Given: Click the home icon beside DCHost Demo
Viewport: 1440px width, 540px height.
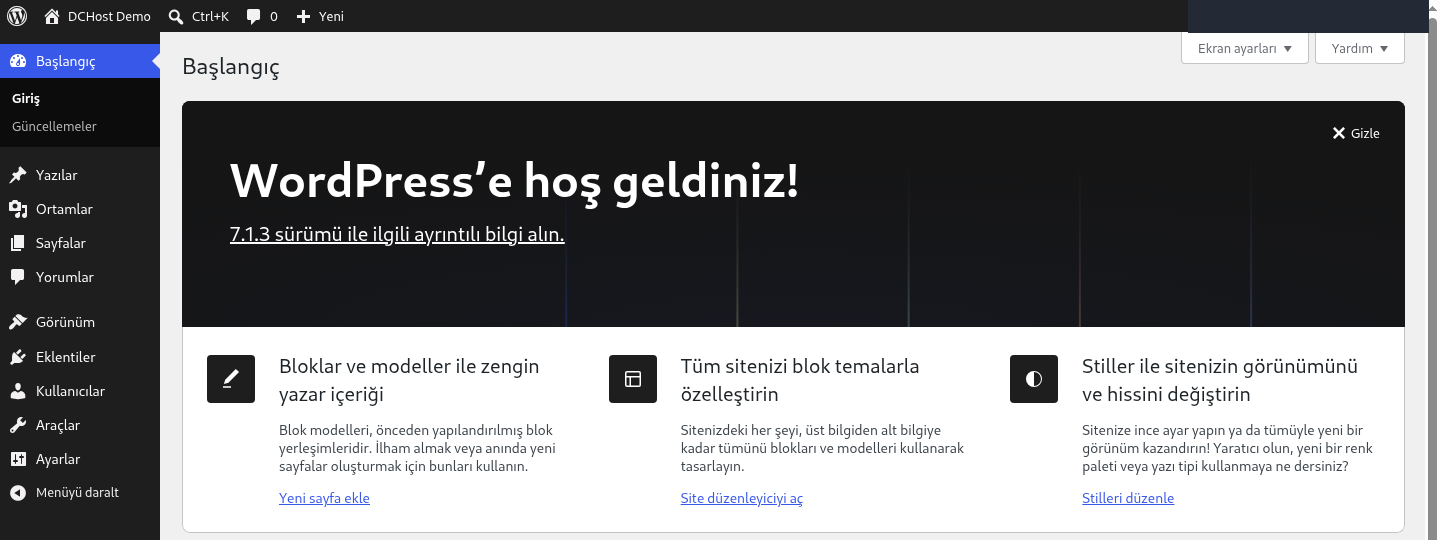Looking at the screenshot, I should click(52, 16).
